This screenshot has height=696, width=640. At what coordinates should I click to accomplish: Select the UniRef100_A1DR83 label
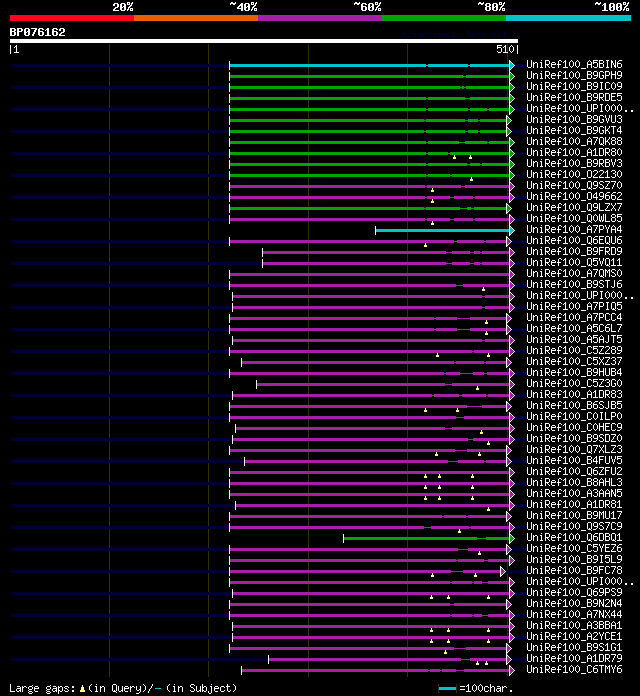[574, 395]
